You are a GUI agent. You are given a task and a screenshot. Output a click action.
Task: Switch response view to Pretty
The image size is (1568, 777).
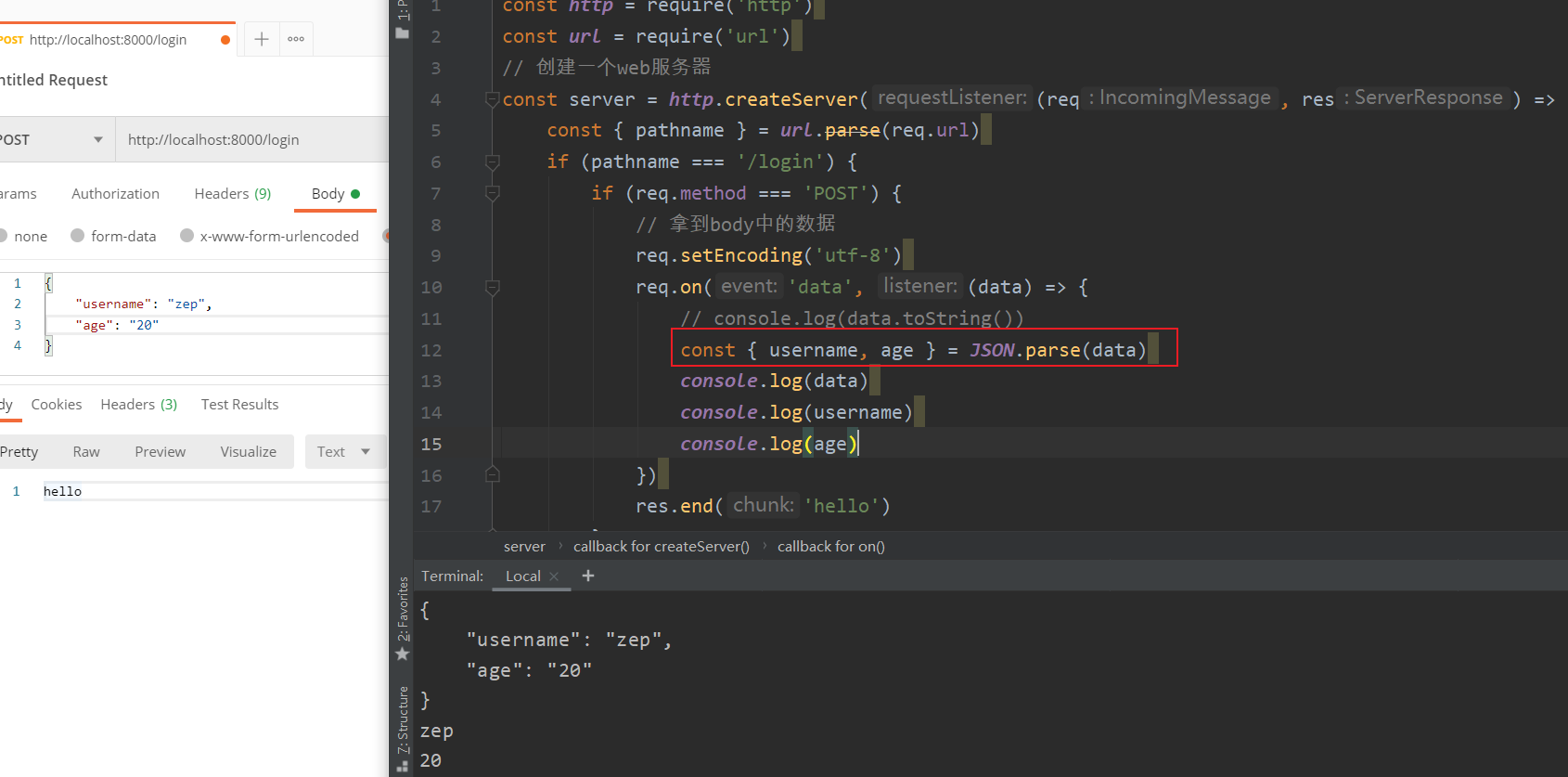[19, 451]
